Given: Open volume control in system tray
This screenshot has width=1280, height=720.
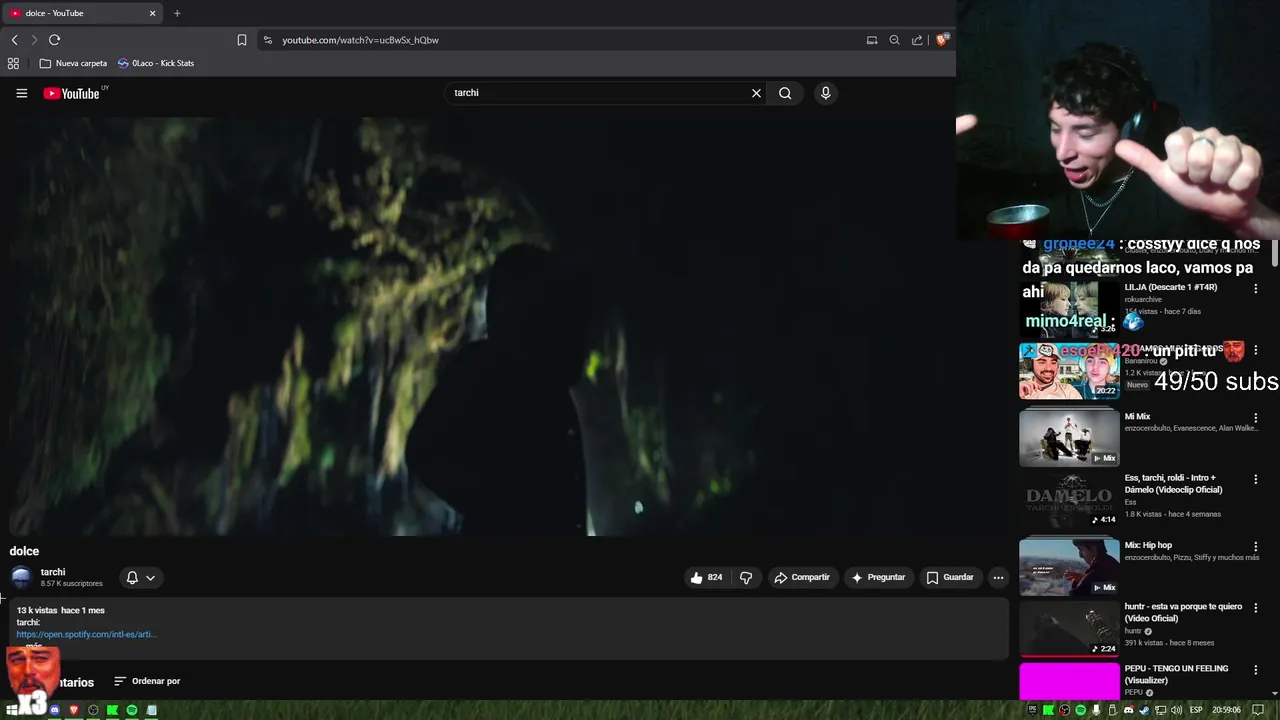Looking at the screenshot, I should click(1176, 710).
